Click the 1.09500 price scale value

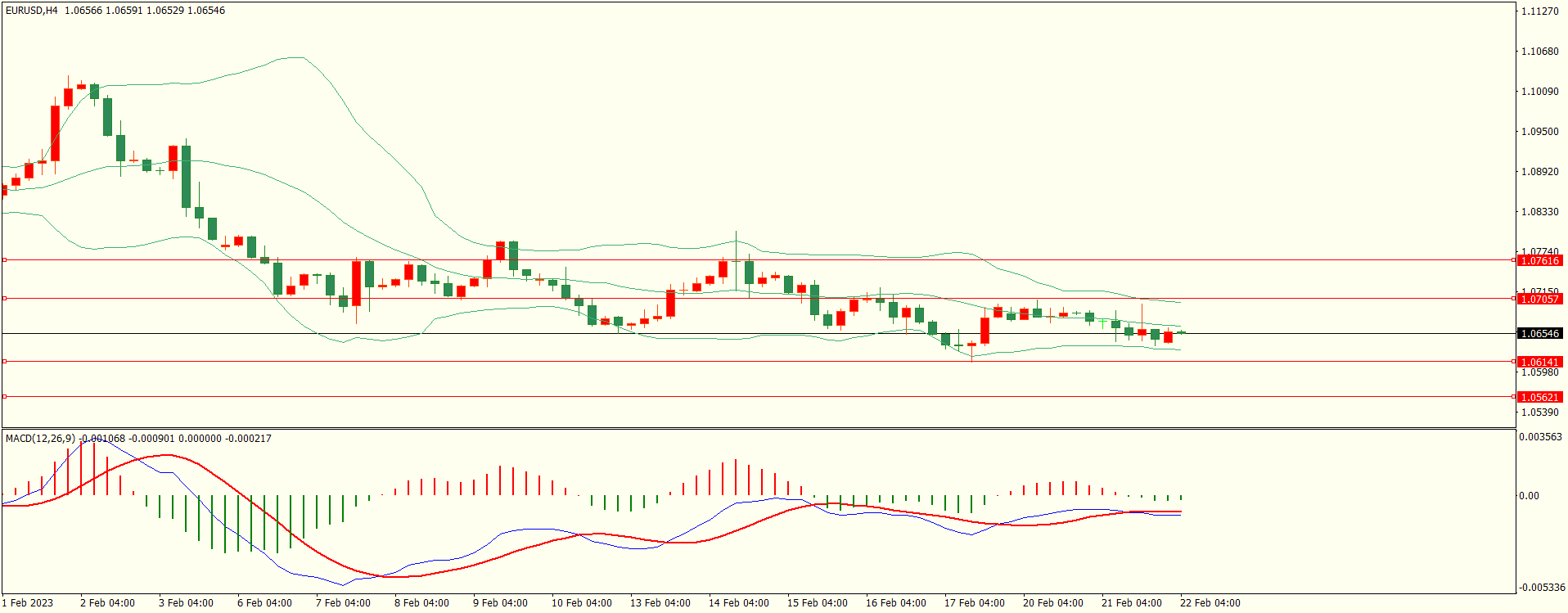(x=1539, y=131)
